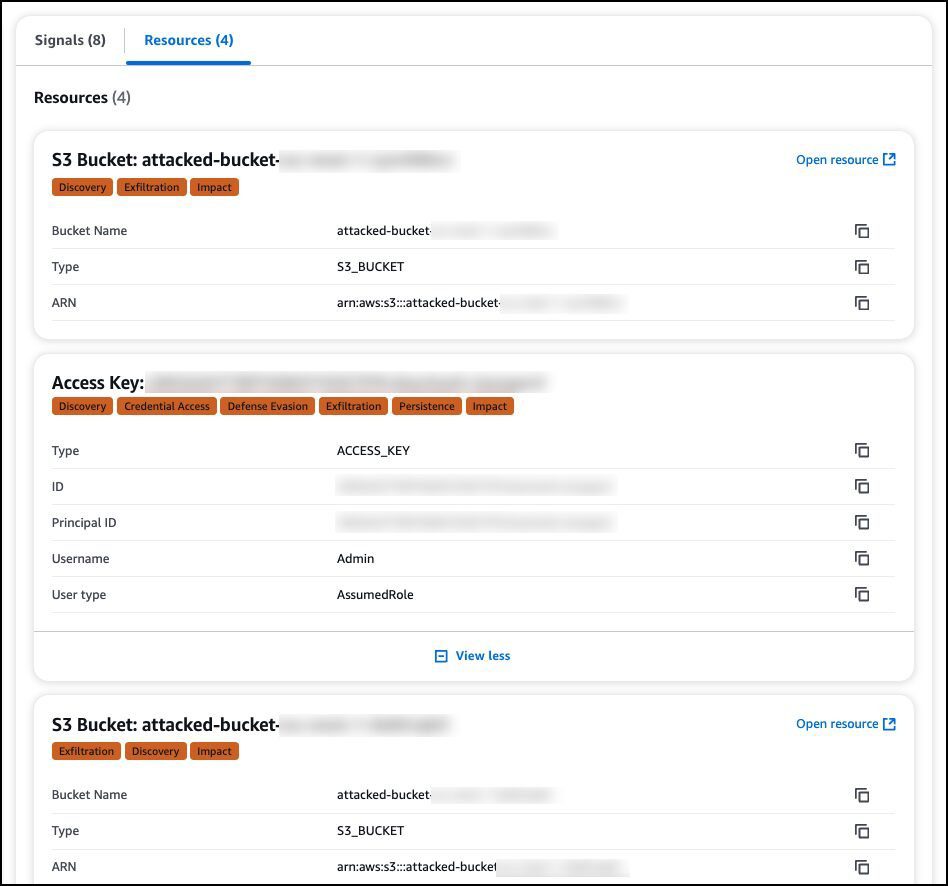948x886 pixels.
Task: Copy the Principal ID value
Action: click(862, 523)
